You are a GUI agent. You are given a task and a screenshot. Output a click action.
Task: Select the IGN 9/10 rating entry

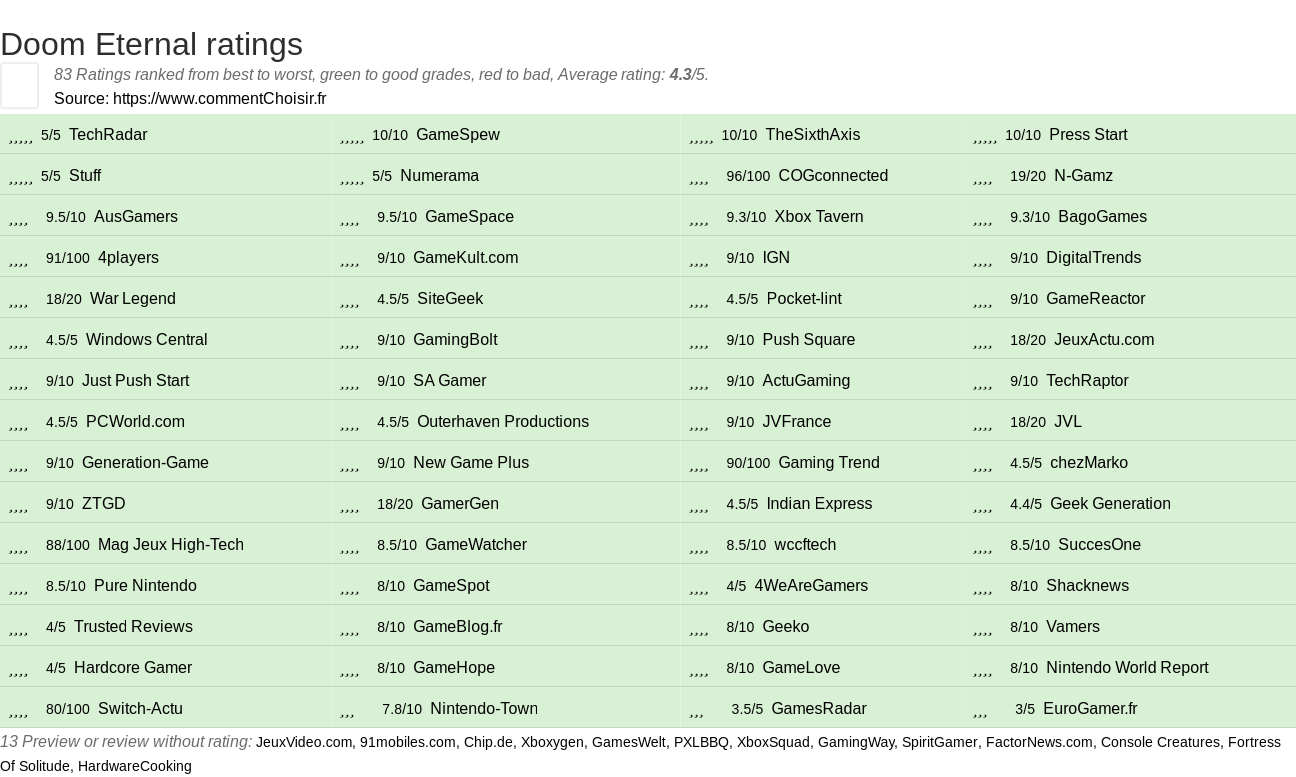coord(776,257)
